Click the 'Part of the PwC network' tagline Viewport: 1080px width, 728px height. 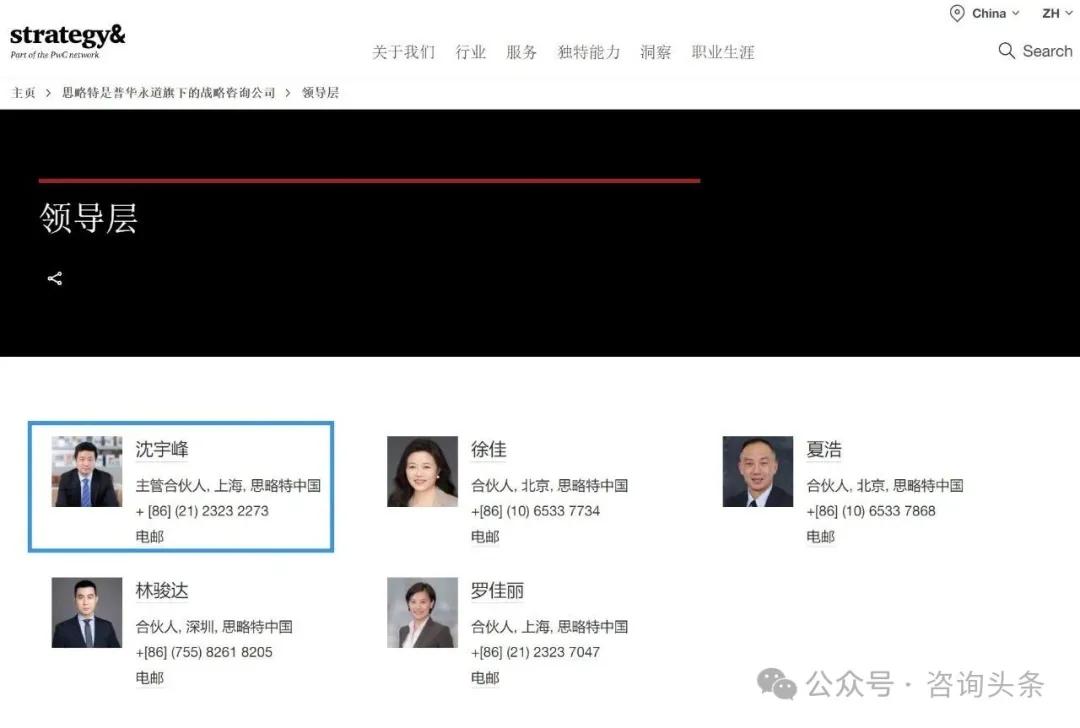[x=55, y=55]
